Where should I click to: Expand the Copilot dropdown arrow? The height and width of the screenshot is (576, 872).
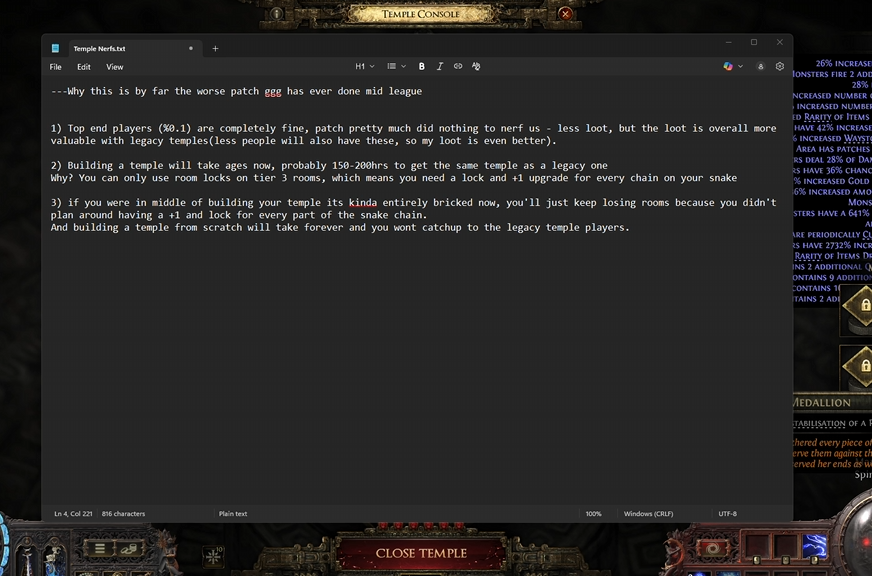pos(741,66)
